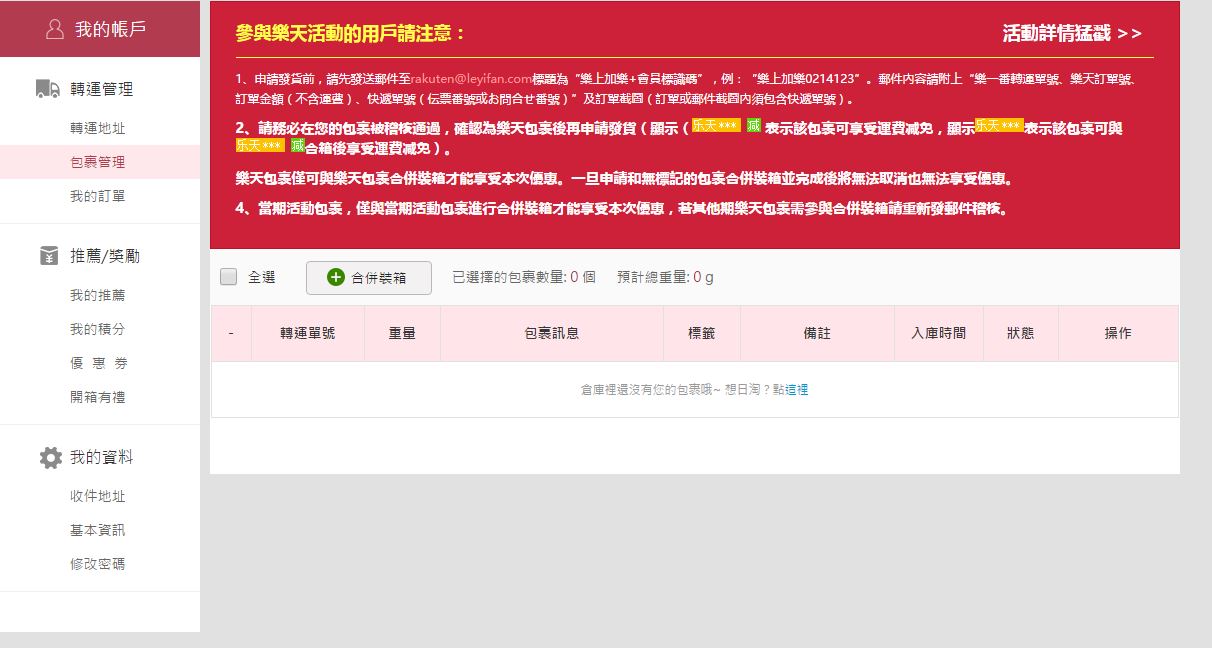The image size is (1212, 648).
Task: Open 我的訂單 in sidebar
Action: tap(98, 196)
